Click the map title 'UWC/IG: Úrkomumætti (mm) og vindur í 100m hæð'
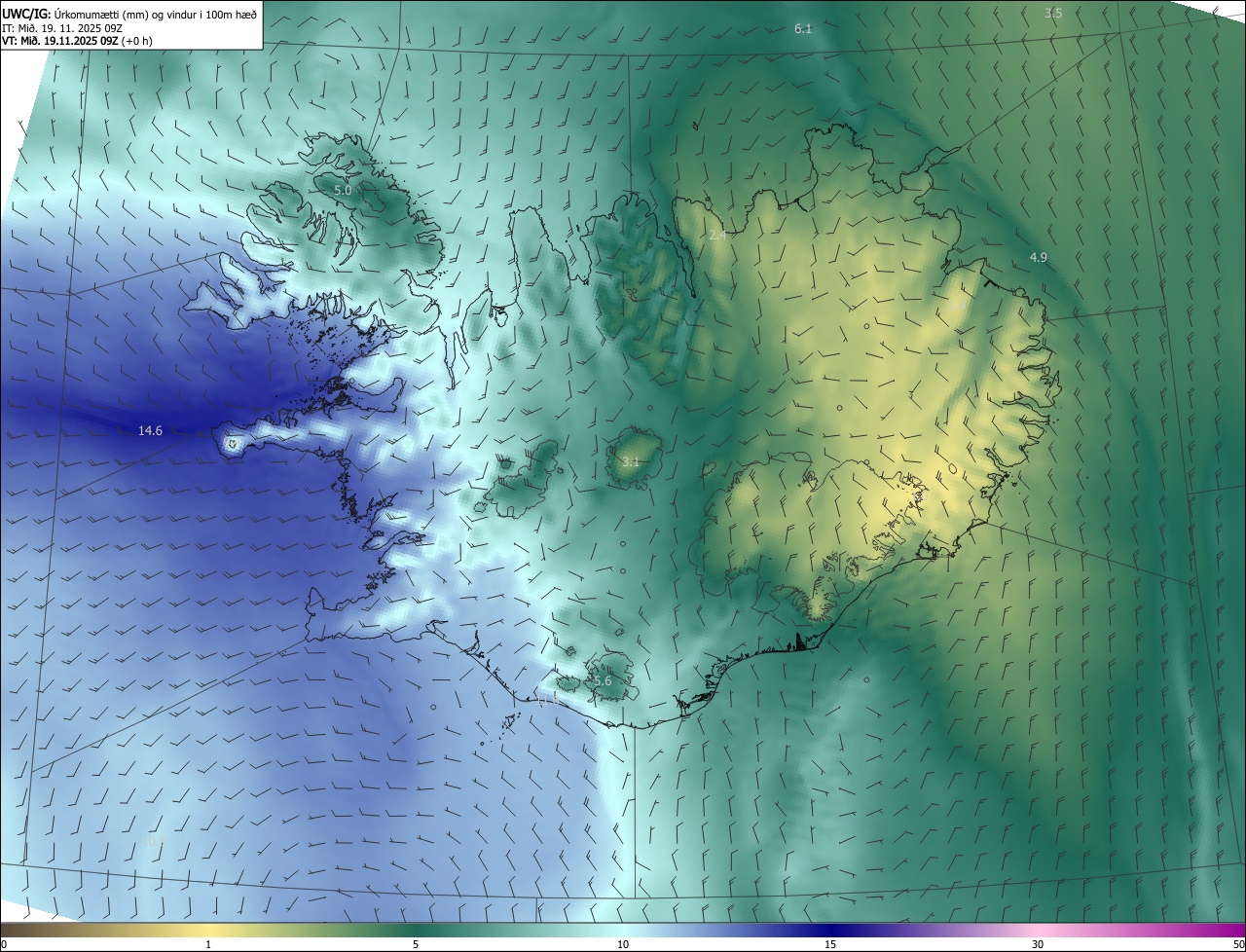This screenshot has height=952, width=1246. click(x=129, y=13)
